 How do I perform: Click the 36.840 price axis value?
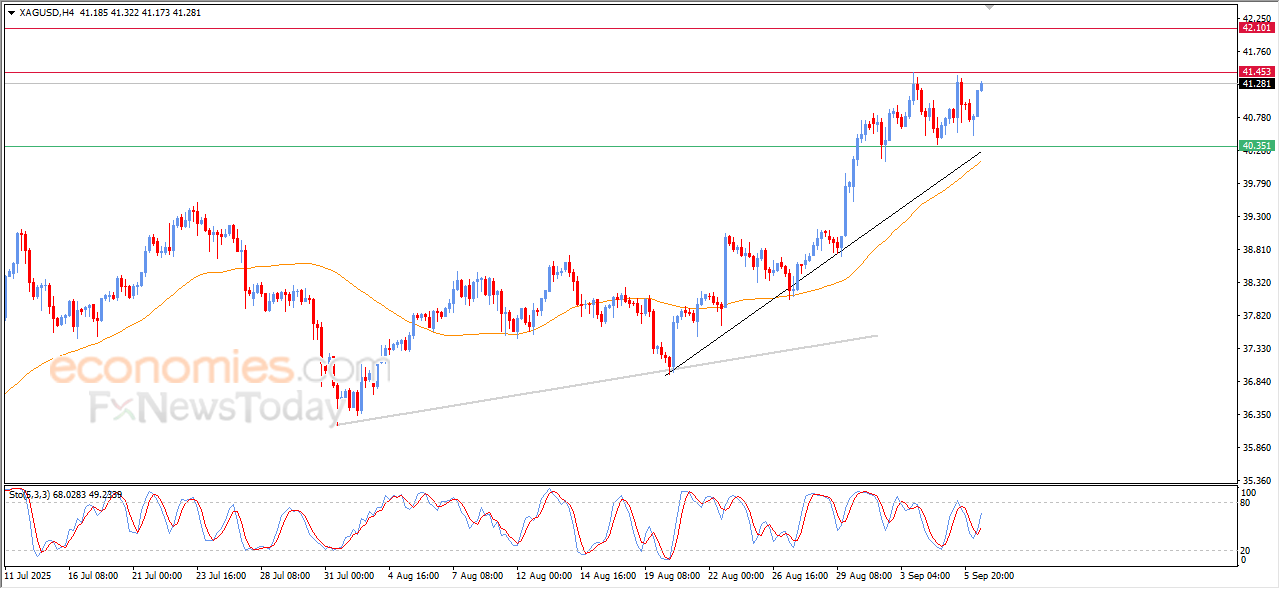coord(1256,381)
